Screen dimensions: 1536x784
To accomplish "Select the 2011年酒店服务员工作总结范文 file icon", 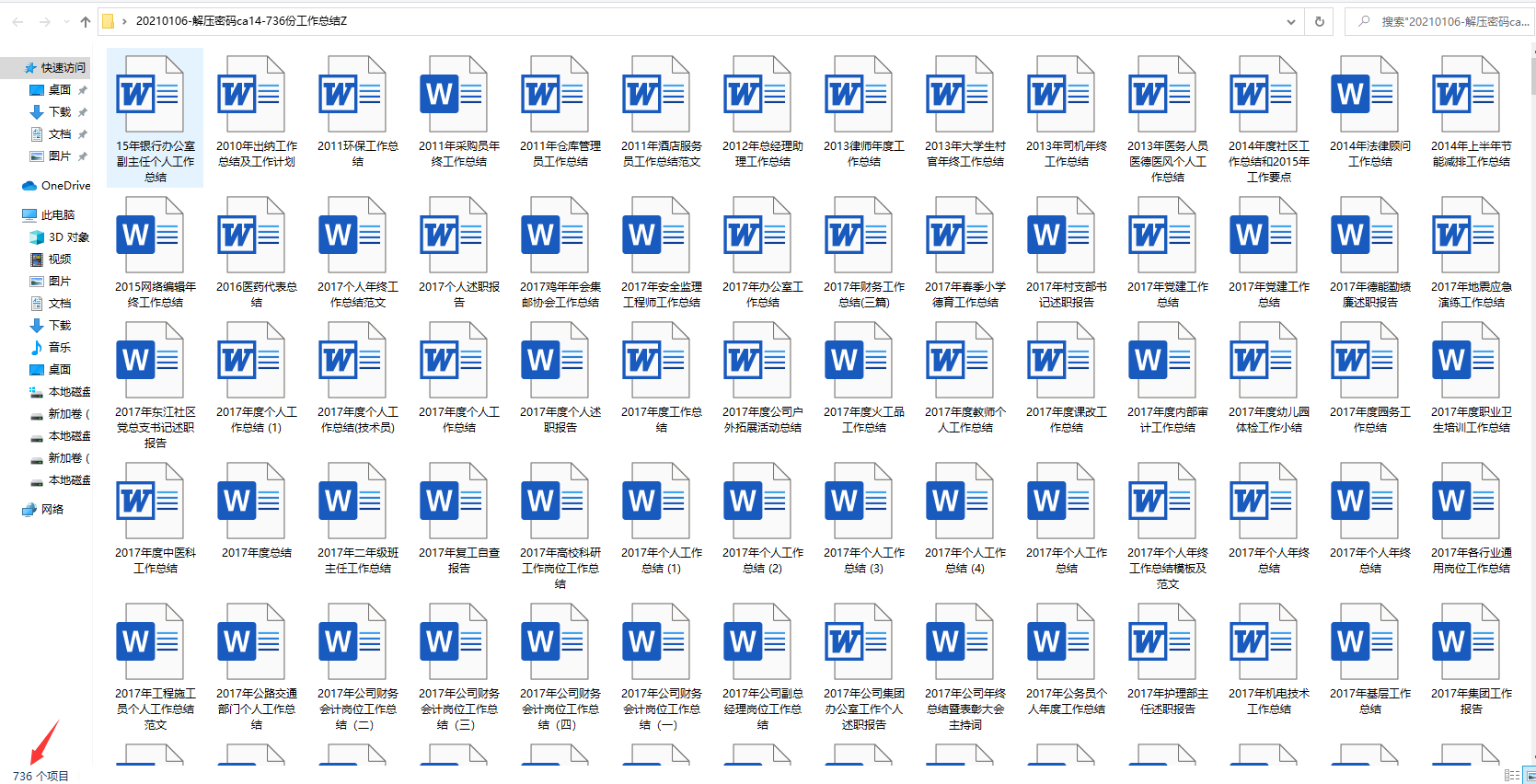I will [x=654, y=95].
